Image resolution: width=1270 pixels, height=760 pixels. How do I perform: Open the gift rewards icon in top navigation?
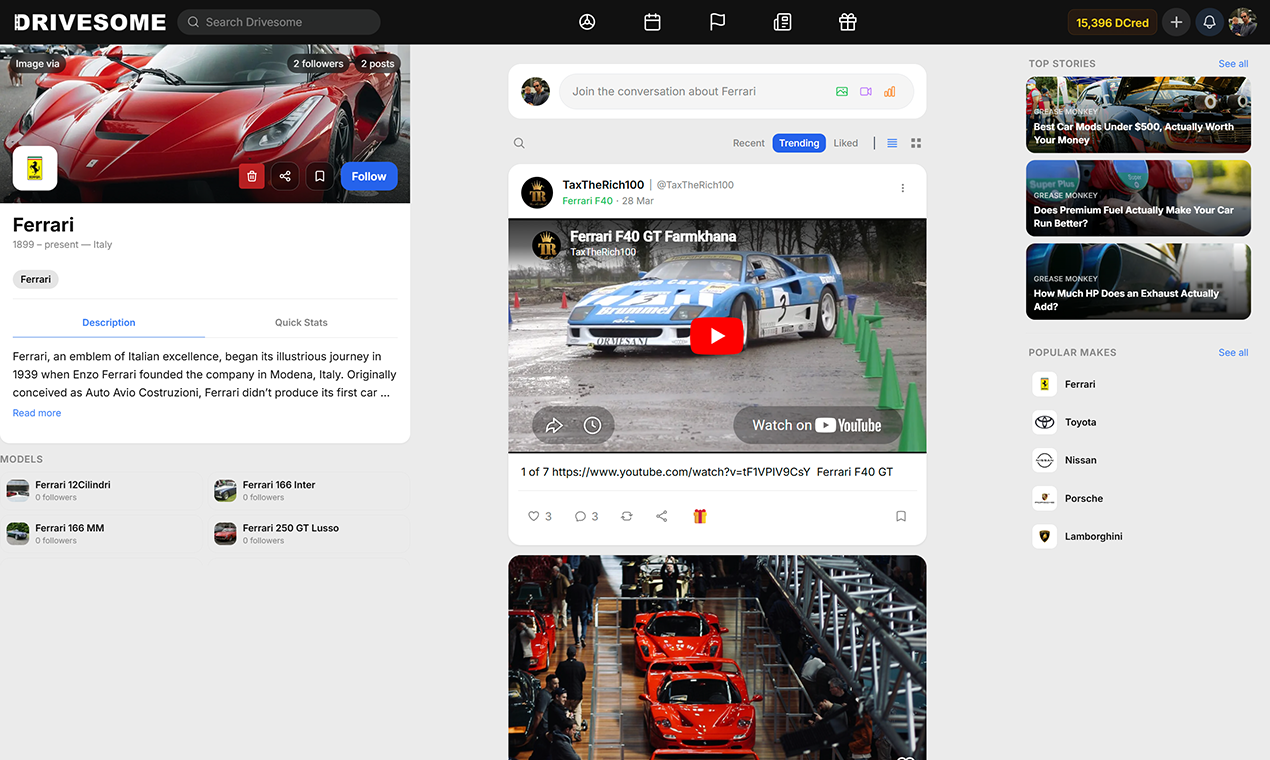click(x=847, y=22)
